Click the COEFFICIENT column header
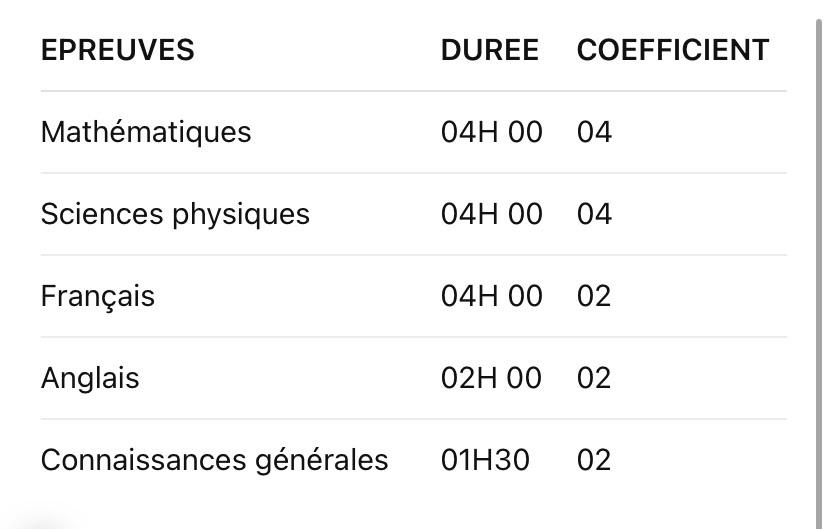Image resolution: width=828 pixels, height=529 pixels. (x=672, y=50)
